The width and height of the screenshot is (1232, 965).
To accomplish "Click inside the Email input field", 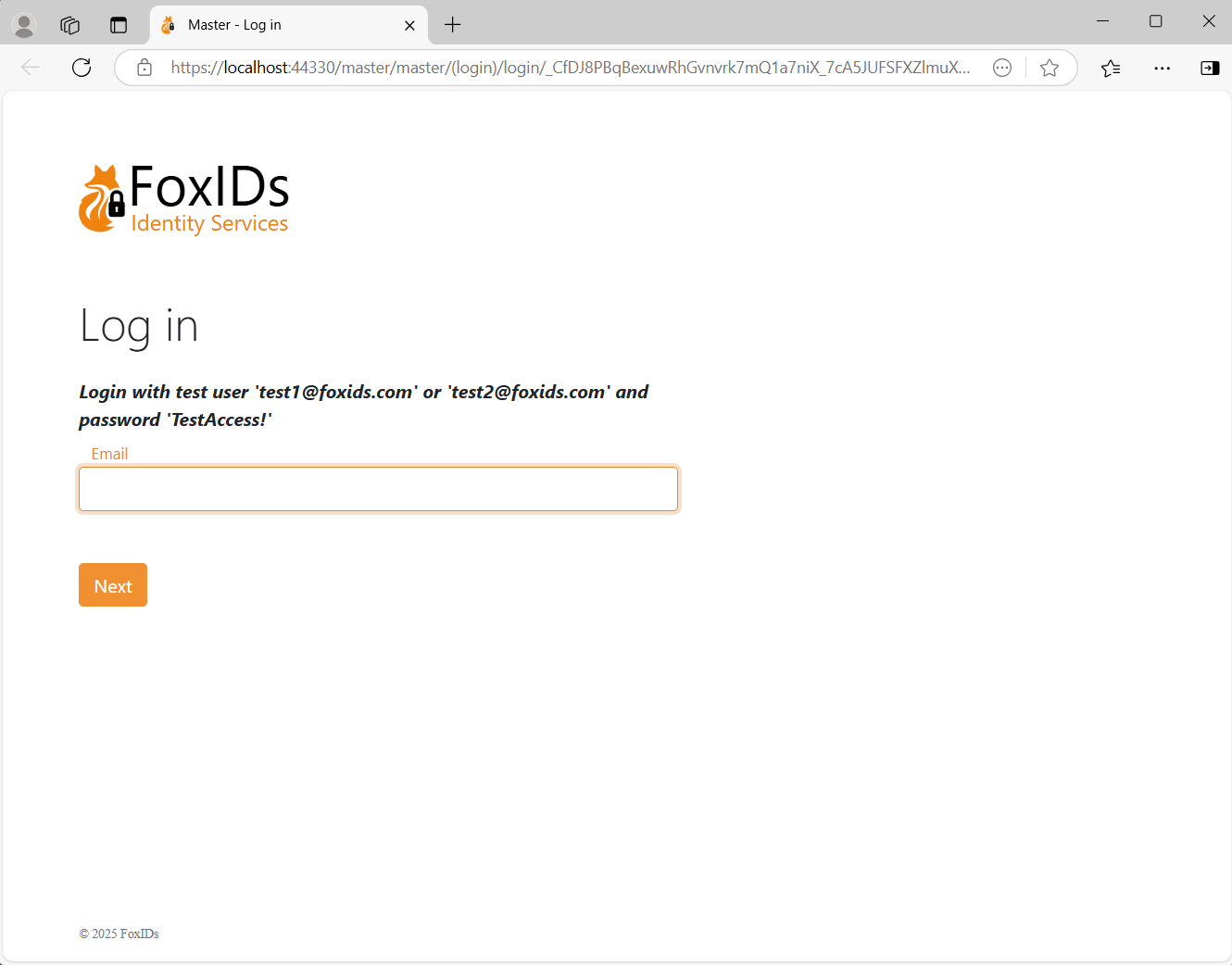I will pos(378,488).
